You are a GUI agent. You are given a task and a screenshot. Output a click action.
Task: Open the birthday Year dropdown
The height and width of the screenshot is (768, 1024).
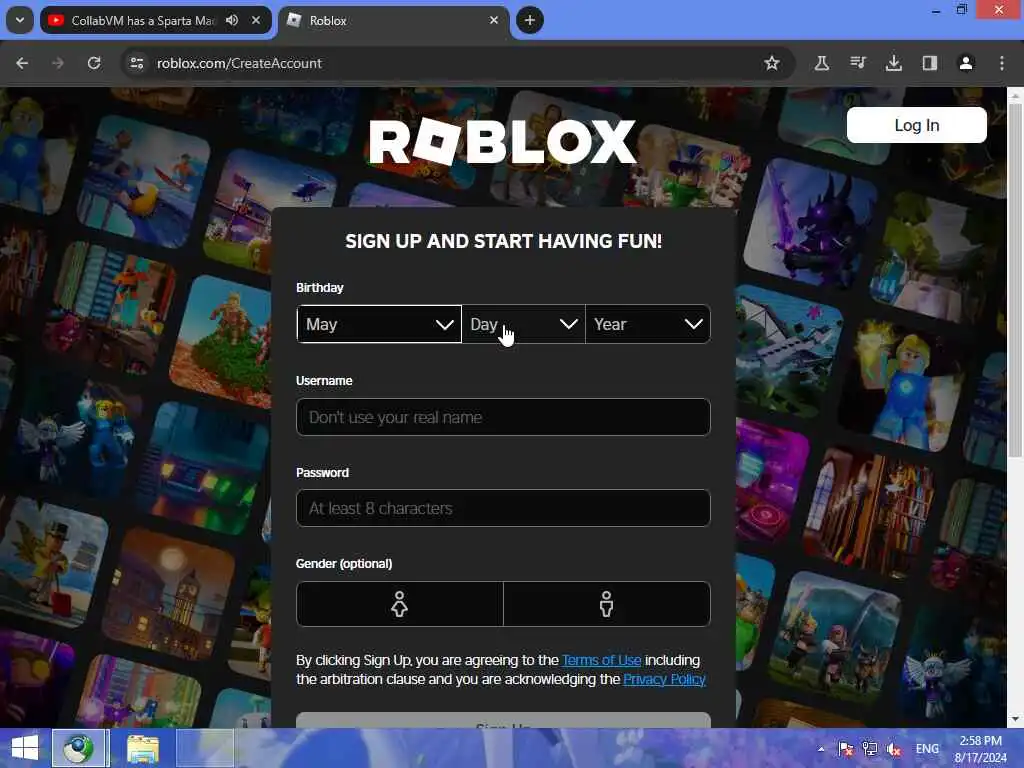pos(648,324)
